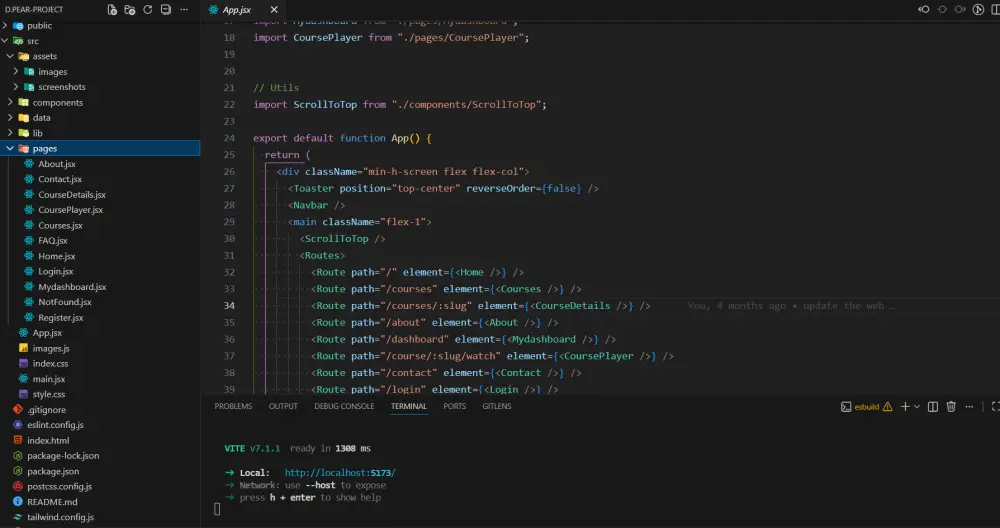
Task: Create a new terminal with plus icon
Action: pyautogui.click(x=905, y=407)
